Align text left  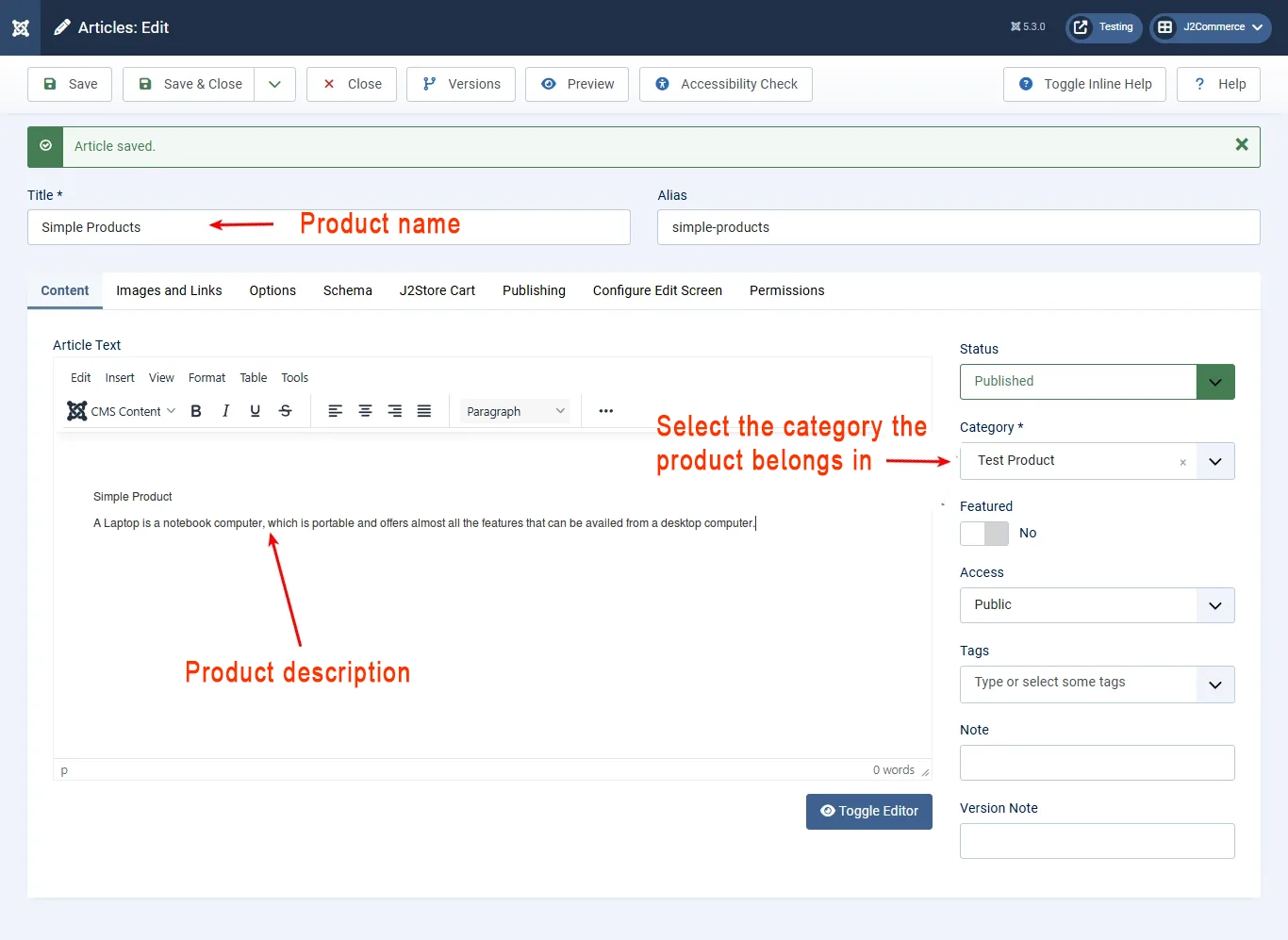[335, 411]
